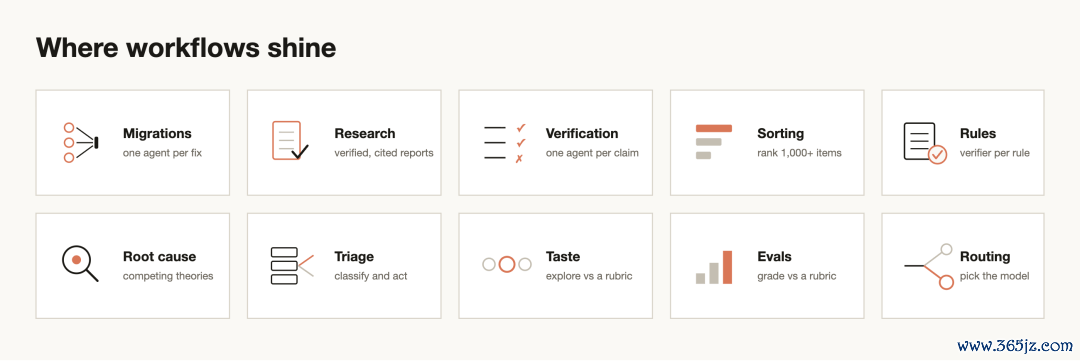Click the 'pick the model' text
This screenshot has width=1080, height=361.
pos(995,276)
